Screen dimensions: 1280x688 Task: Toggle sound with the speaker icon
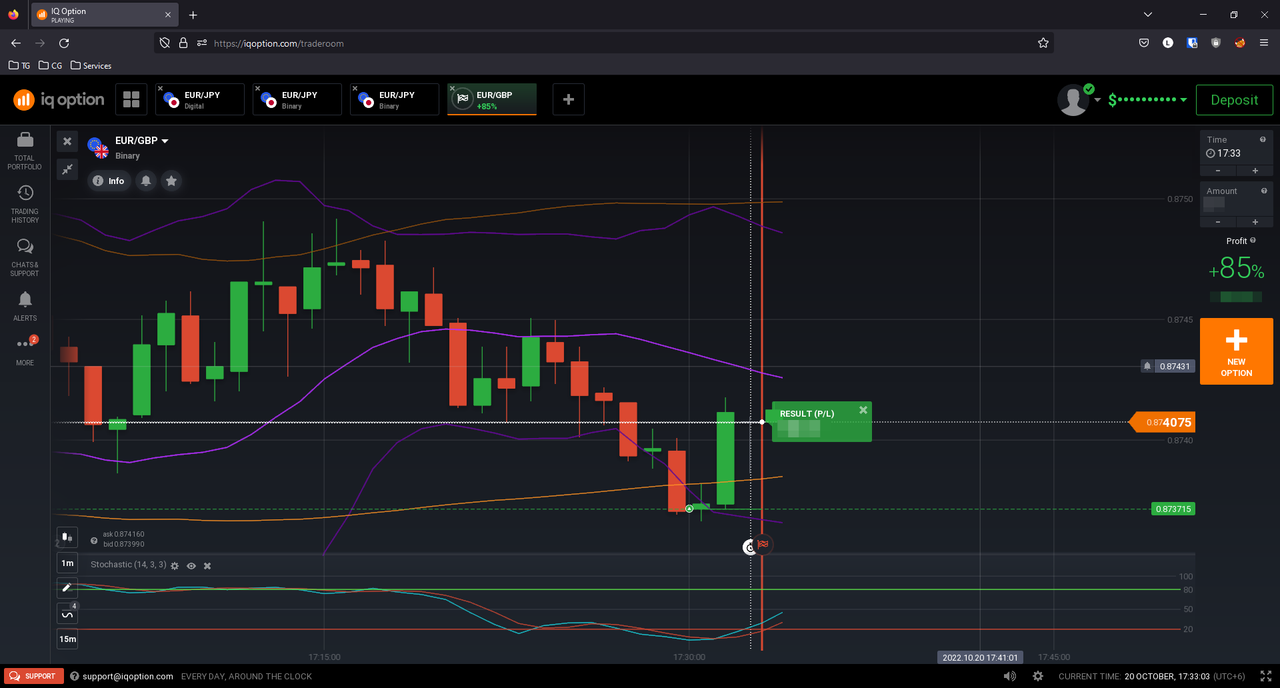pyautogui.click(x=1010, y=676)
